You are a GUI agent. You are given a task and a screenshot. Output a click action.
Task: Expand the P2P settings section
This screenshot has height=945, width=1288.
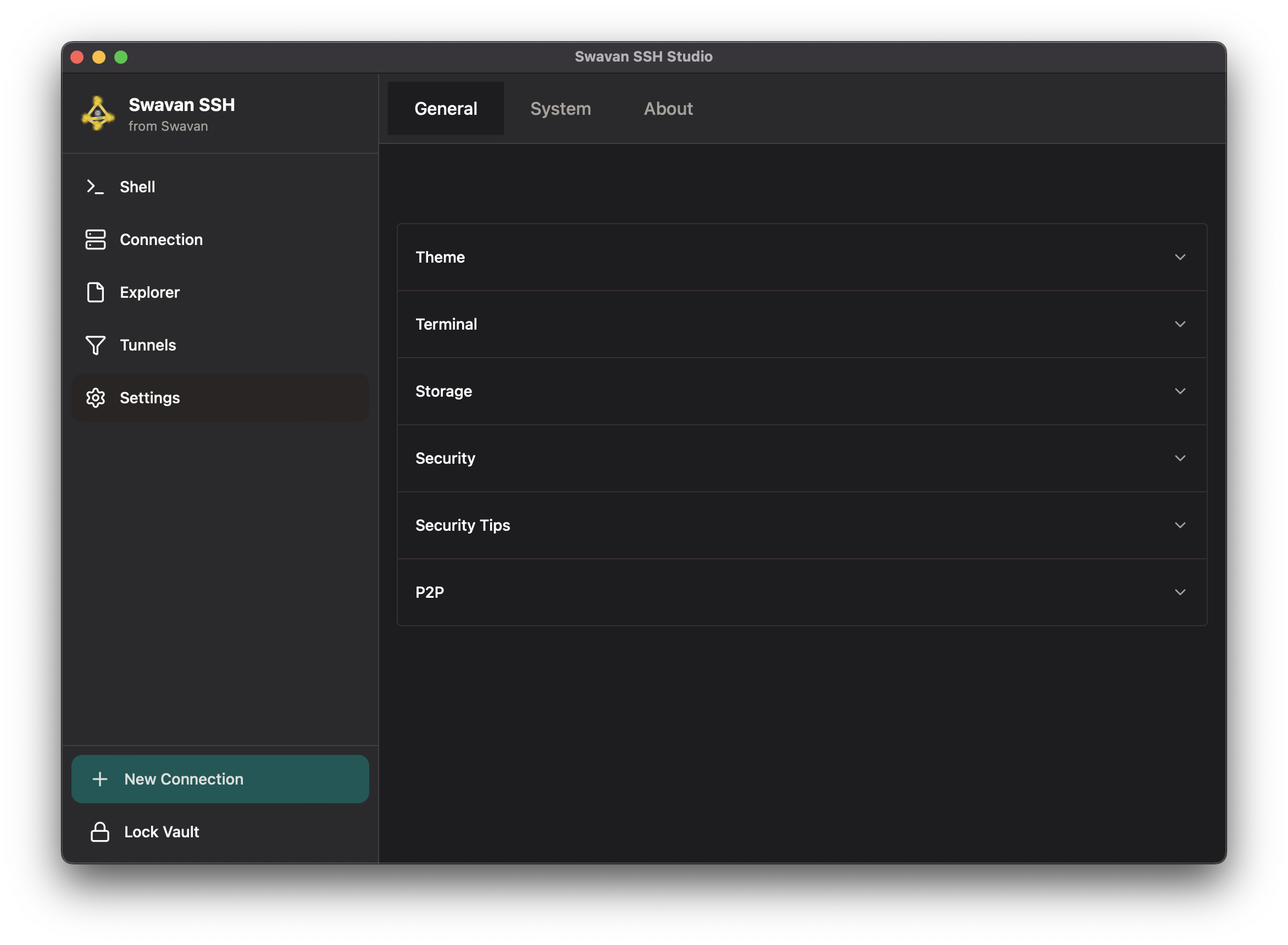point(1180,592)
